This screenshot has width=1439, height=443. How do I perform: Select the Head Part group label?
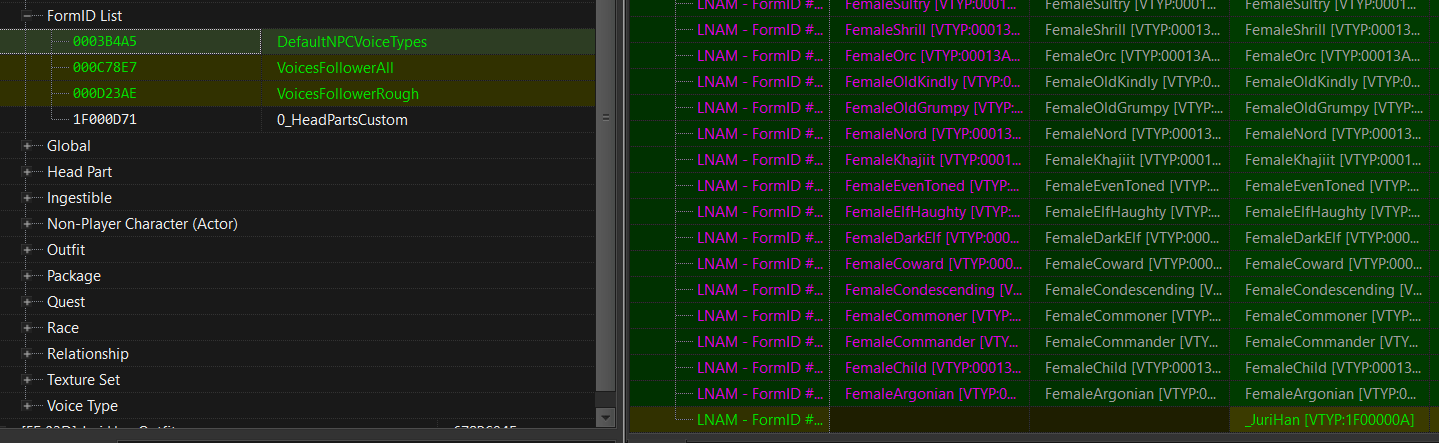79,172
